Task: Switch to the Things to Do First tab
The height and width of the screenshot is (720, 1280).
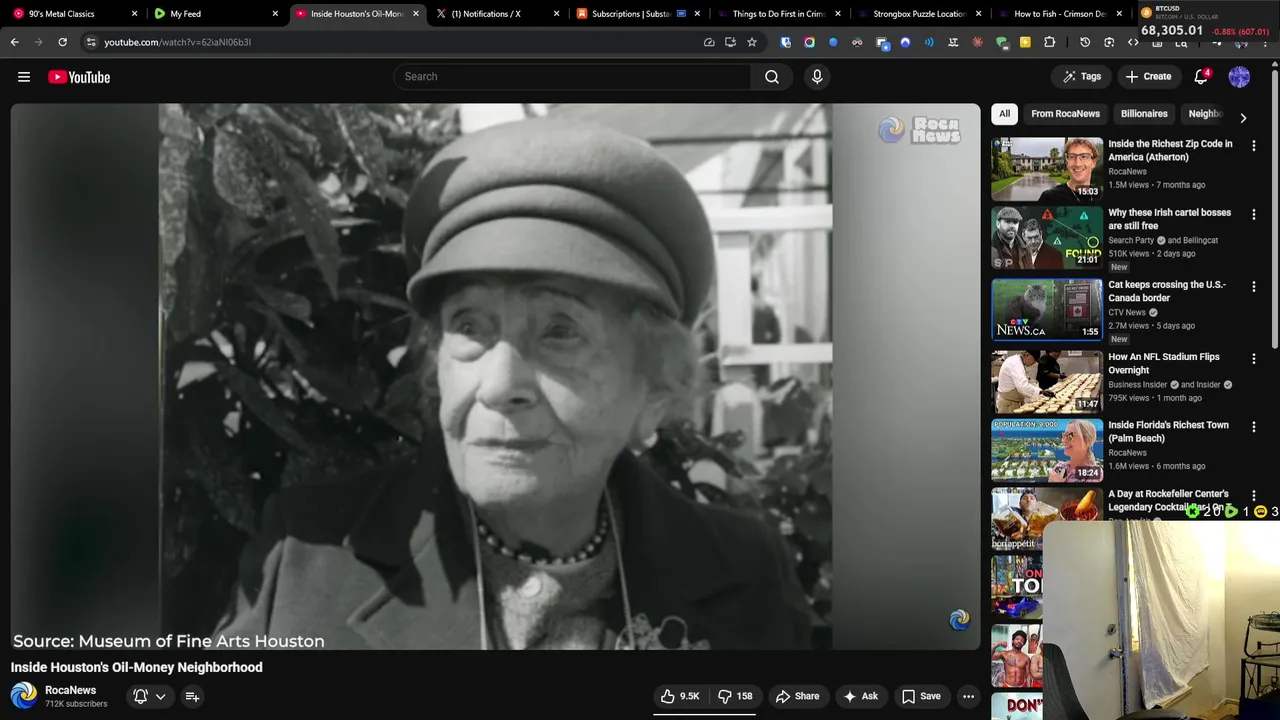Action: [x=778, y=14]
